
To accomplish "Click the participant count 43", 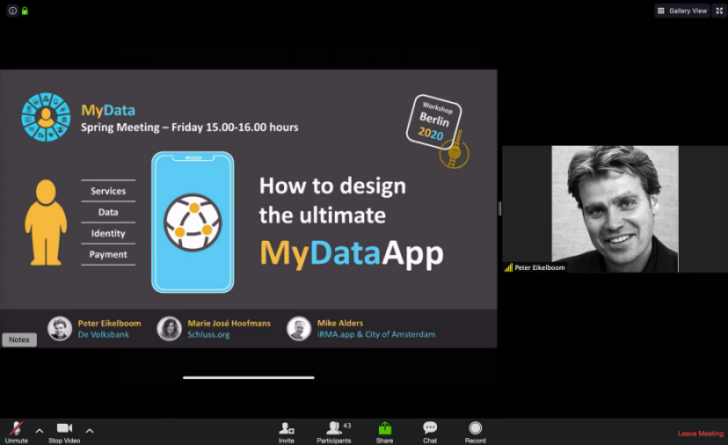I will pos(347,425).
